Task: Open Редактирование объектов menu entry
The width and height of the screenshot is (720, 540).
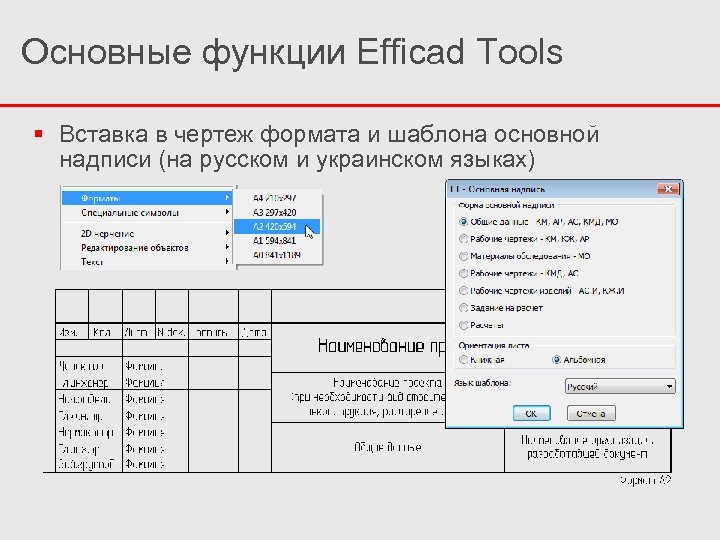Action: [147, 248]
